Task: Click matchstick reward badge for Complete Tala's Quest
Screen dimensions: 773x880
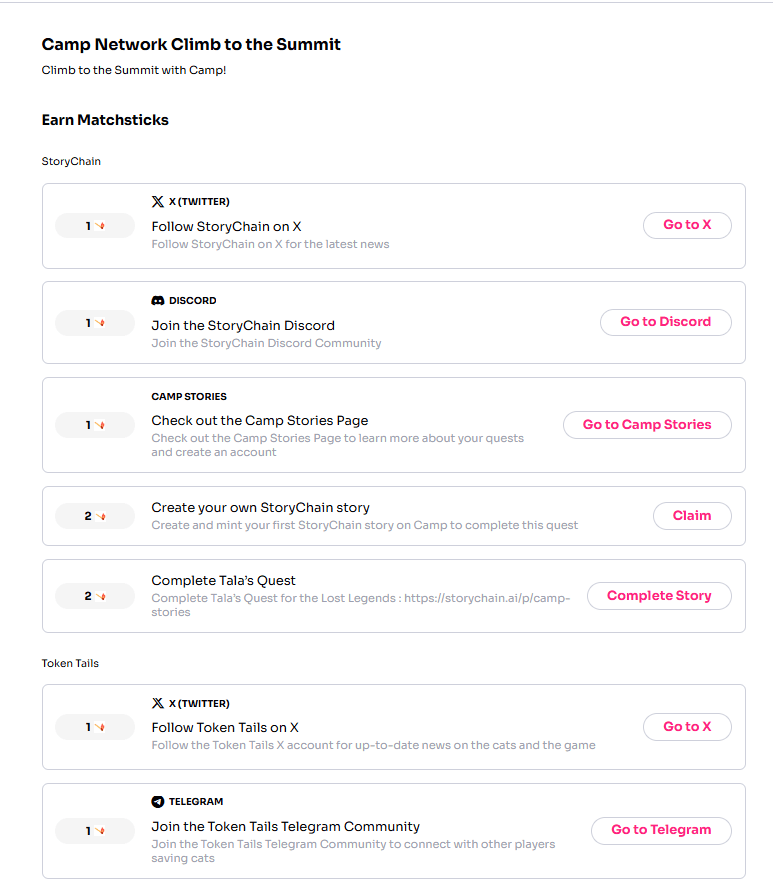Action: click(x=95, y=596)
